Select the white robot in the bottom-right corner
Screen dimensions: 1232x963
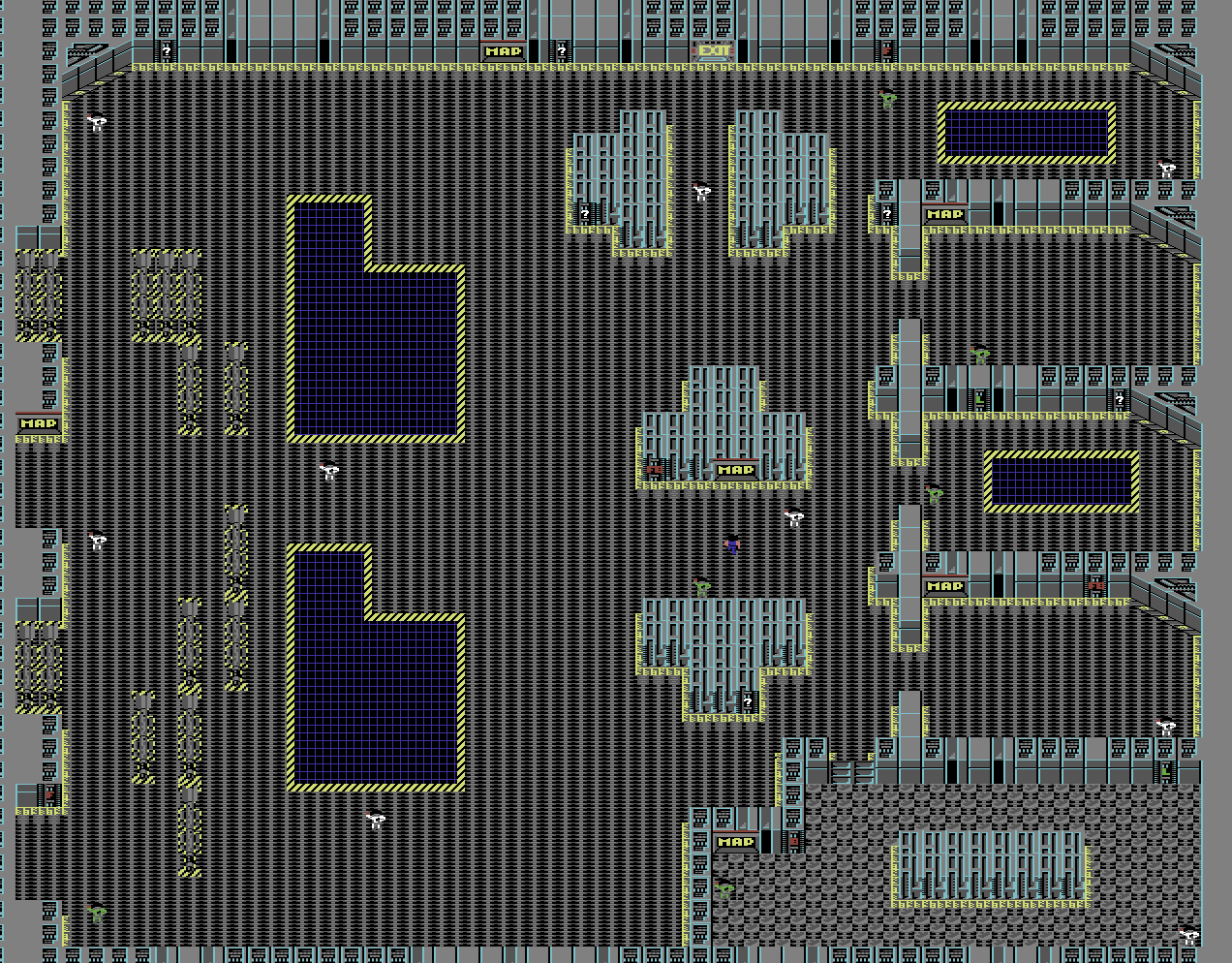click(x=1189, y=936)
